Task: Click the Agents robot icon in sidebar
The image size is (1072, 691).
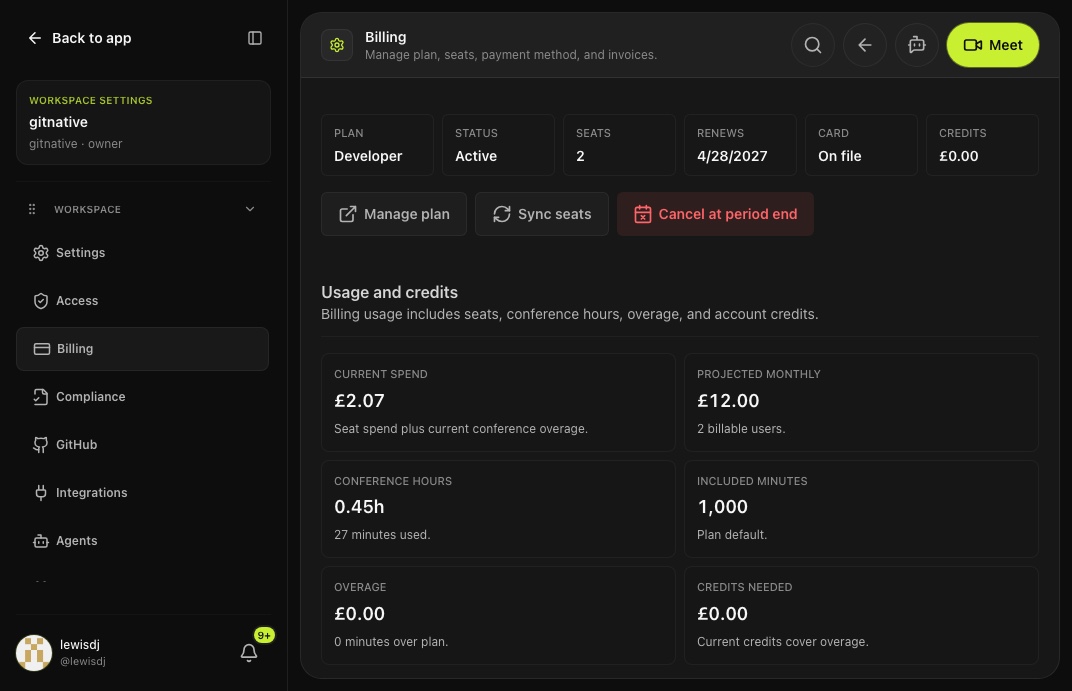Action: click(x=41, y=541)
